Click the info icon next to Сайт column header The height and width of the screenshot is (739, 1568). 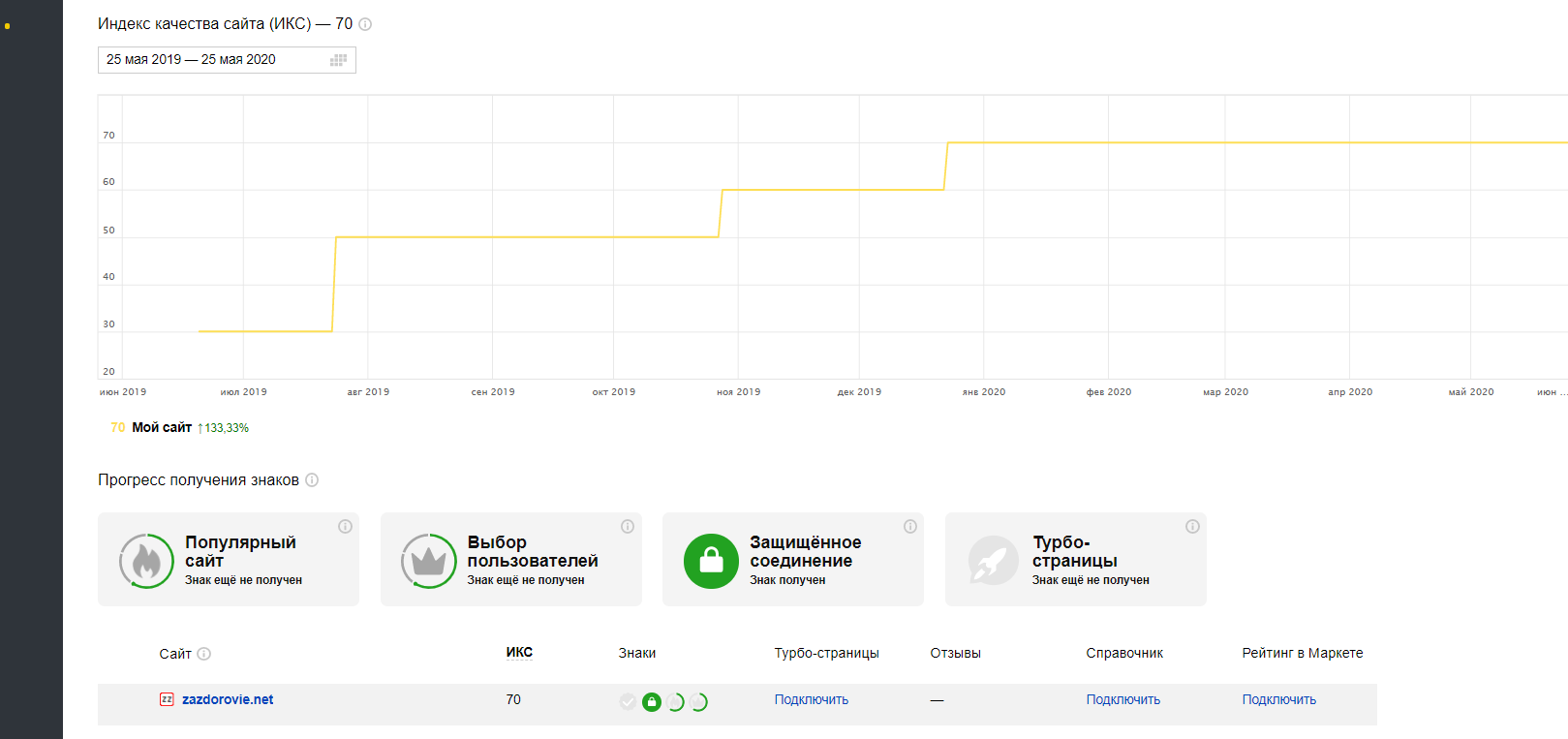[x=204, y=654]
